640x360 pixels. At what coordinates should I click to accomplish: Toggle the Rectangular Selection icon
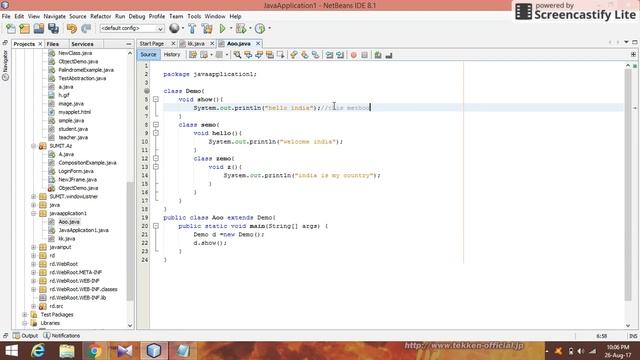click(281, 55)
